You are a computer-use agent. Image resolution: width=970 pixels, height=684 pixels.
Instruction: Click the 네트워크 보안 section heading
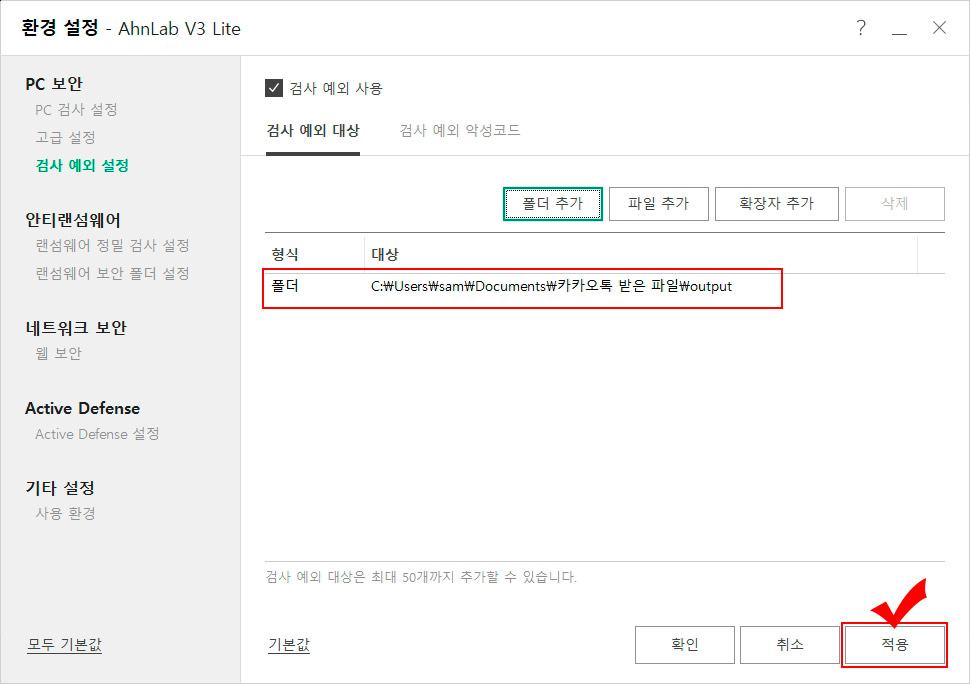point(76,328)
